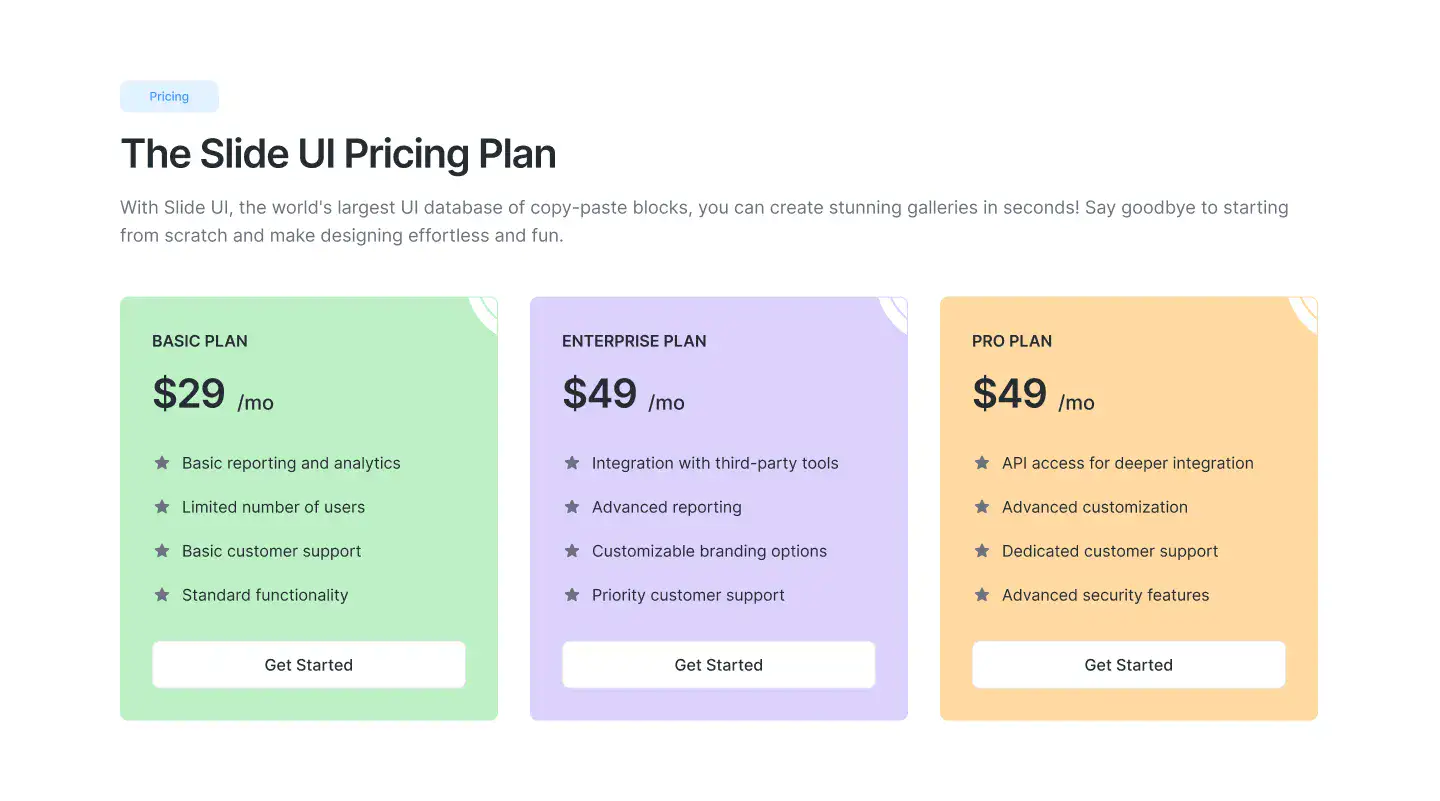The height and width of the screenshot is (801, 1440).
Task: Click star icon next to Advanced security features
Action: [x=982, y=595]
